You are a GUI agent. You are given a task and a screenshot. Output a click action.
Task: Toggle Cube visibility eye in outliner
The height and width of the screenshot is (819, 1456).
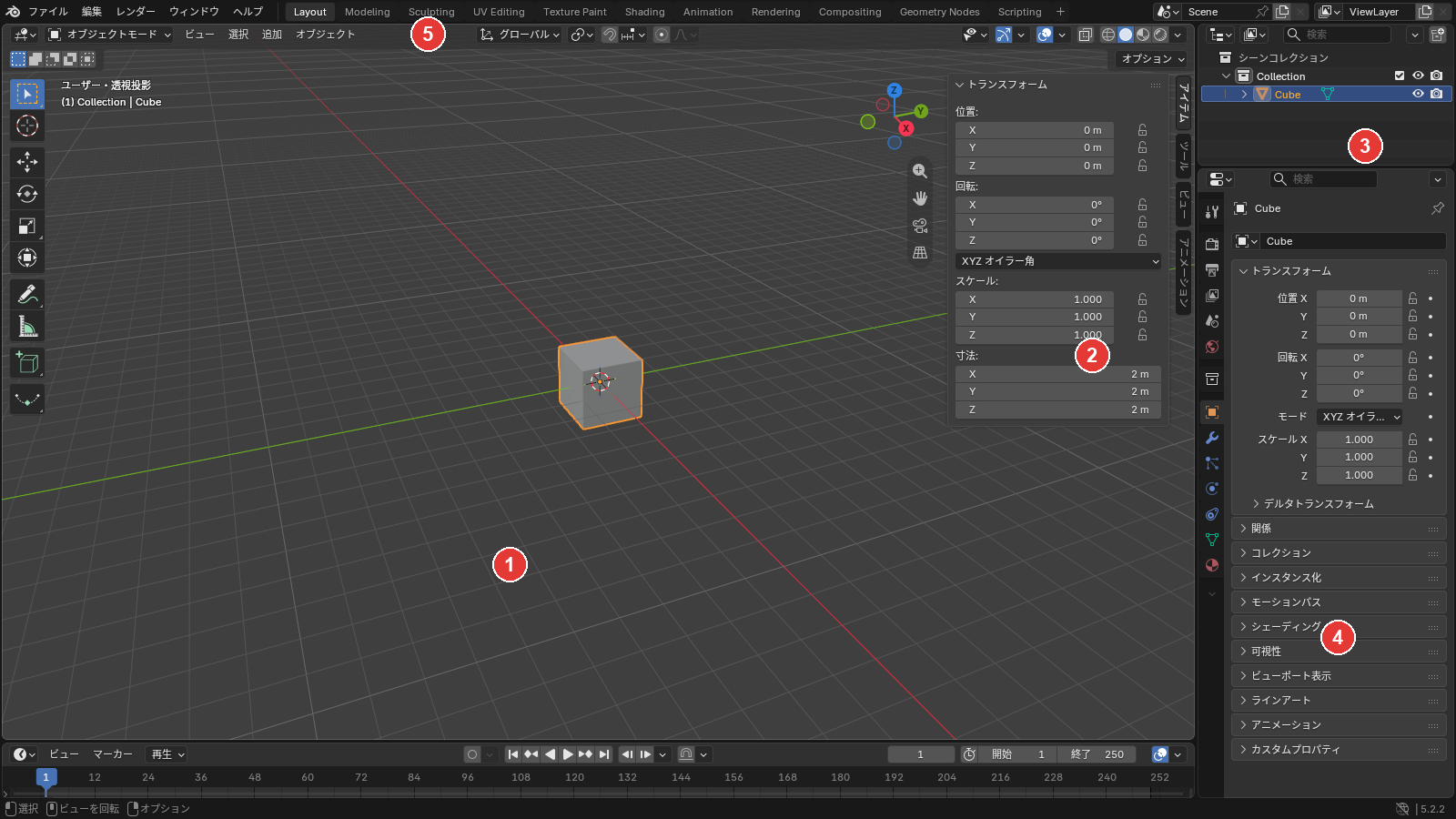1418,94
